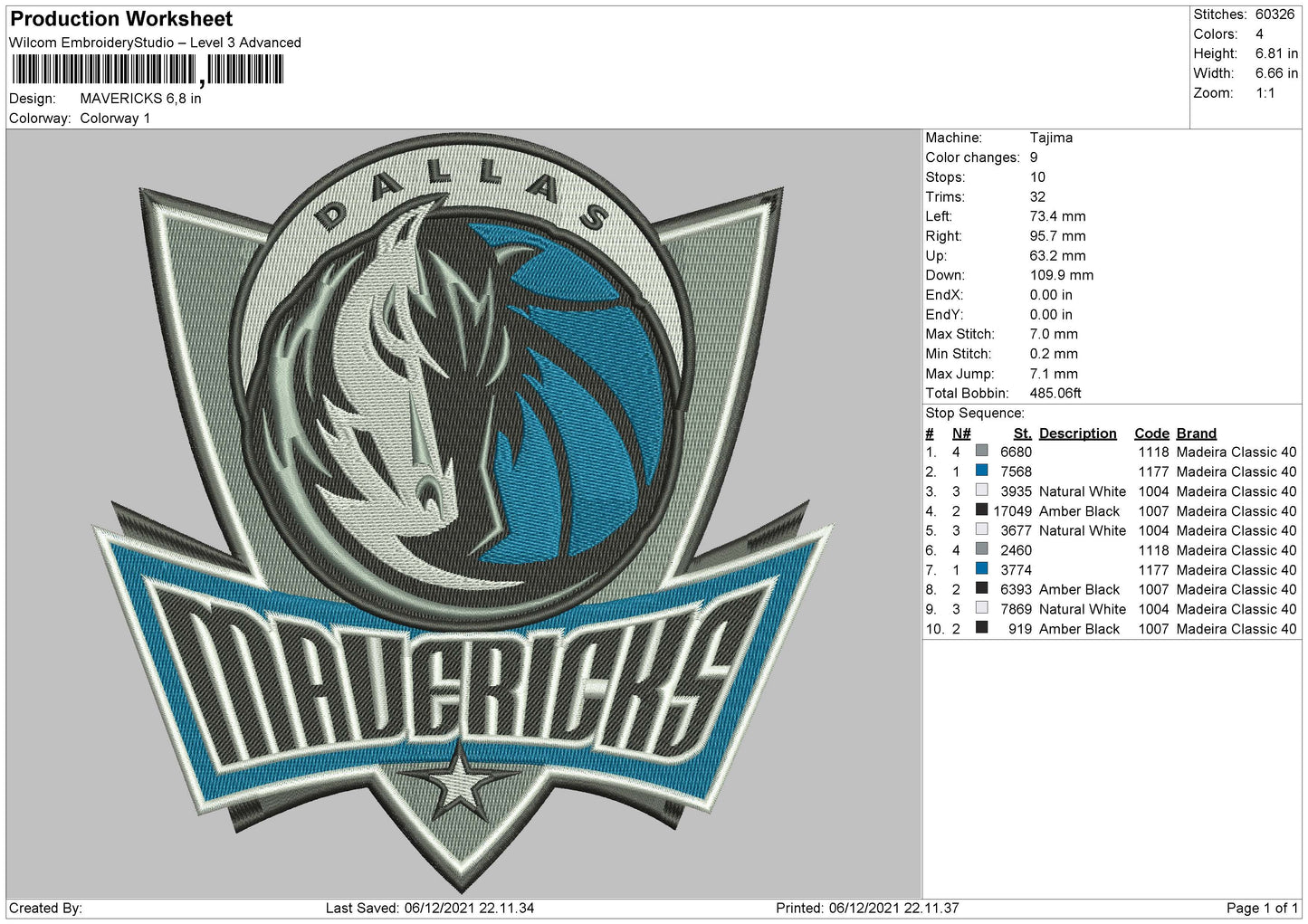Viewport: 1308px width, 924px height.
Task: Click the stitch count '2460' in row 6
Action: (x=1016, y=550)
